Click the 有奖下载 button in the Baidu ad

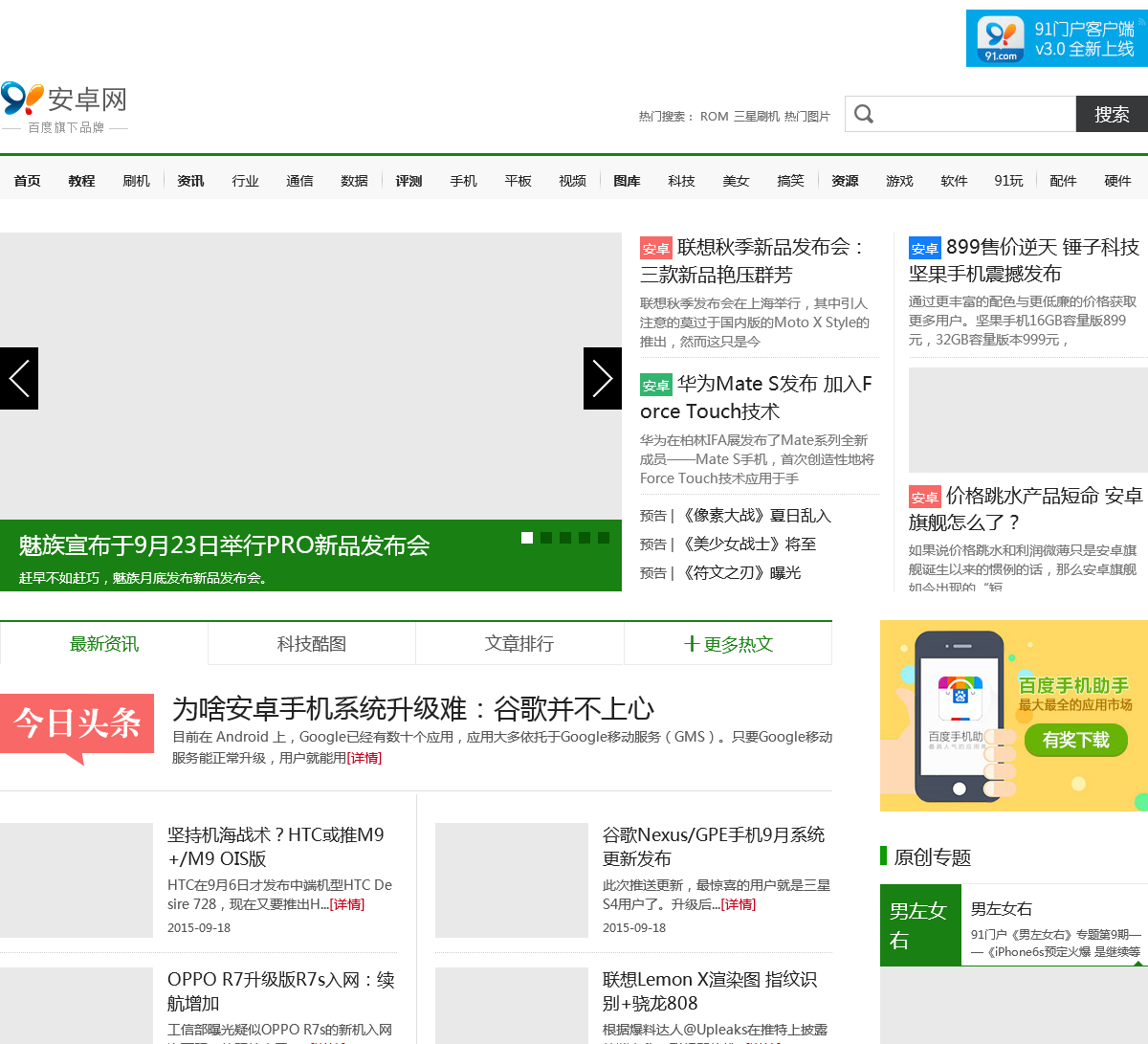(1076, 740)
